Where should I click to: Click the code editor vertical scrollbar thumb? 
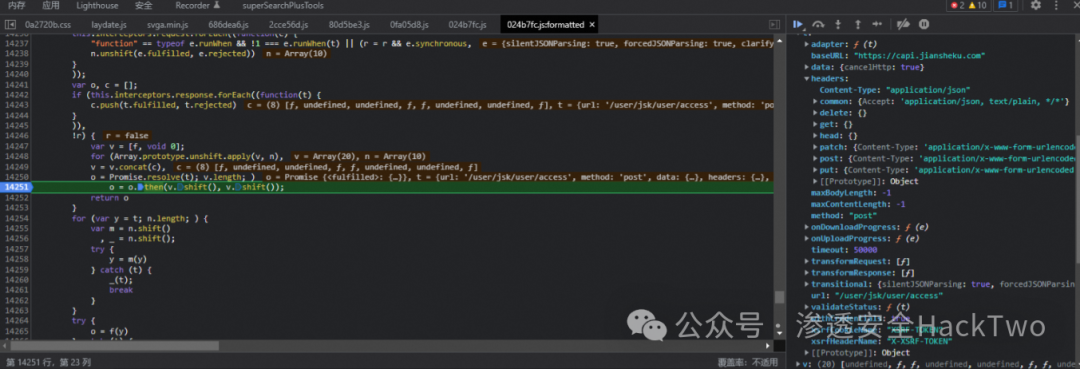[x=780, y=297]
